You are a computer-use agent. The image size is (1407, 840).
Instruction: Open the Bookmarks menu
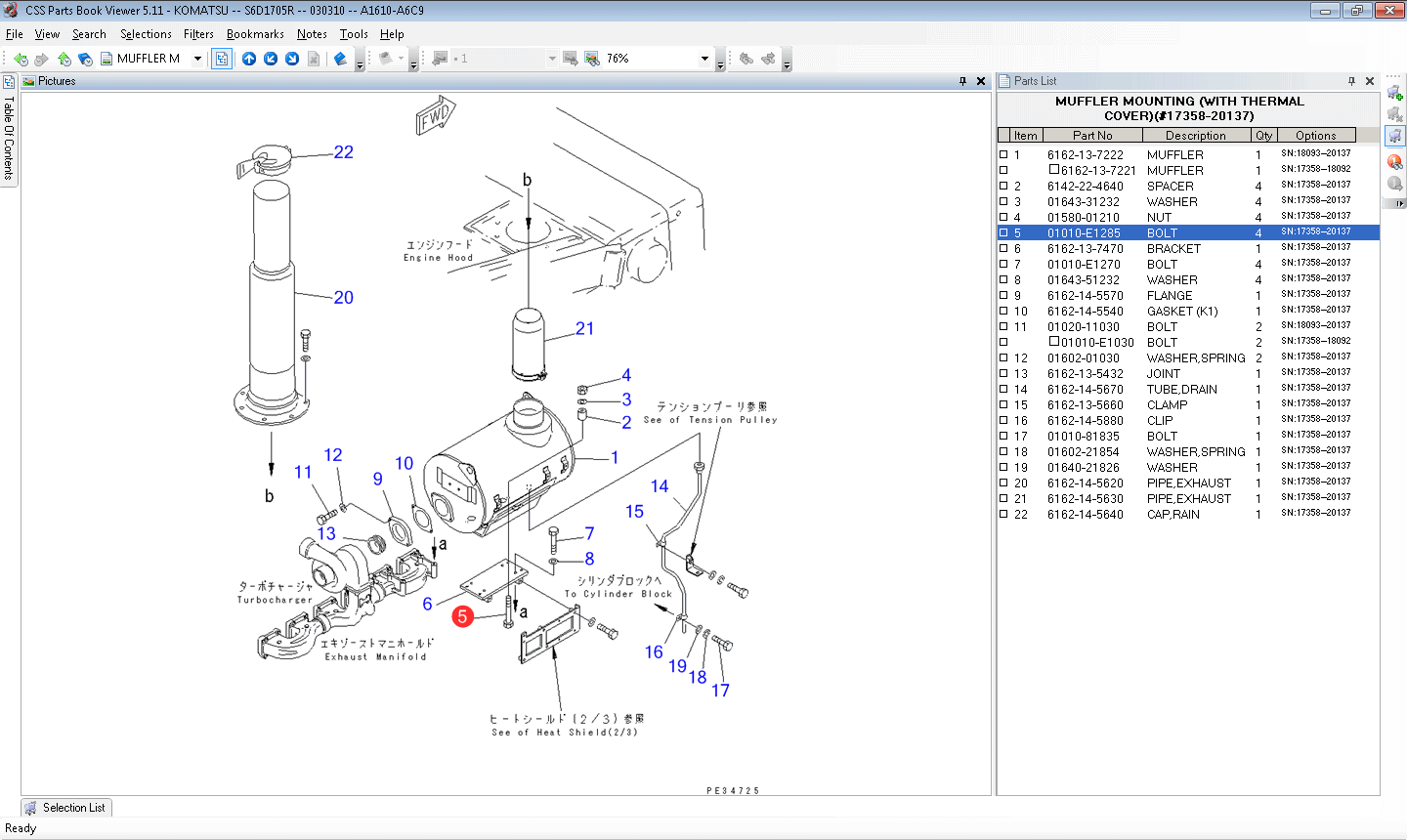(x=255, y=33)
